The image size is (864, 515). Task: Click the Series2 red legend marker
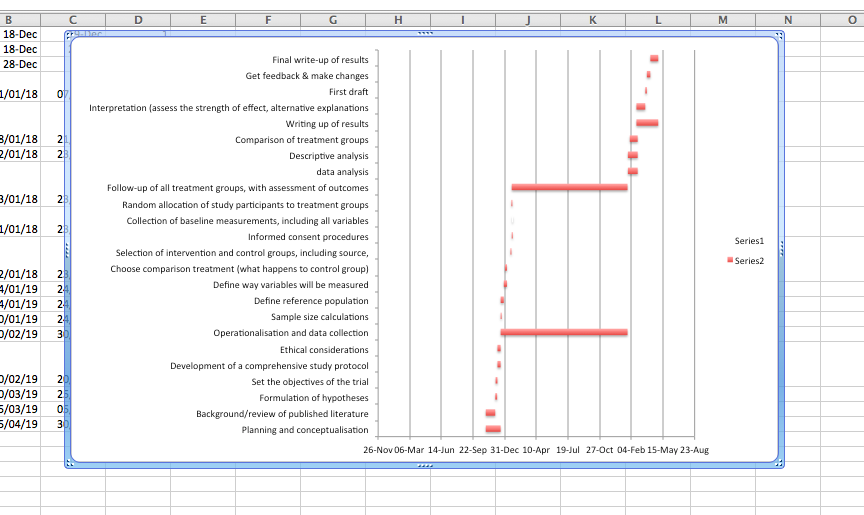[x=730, y=260]
